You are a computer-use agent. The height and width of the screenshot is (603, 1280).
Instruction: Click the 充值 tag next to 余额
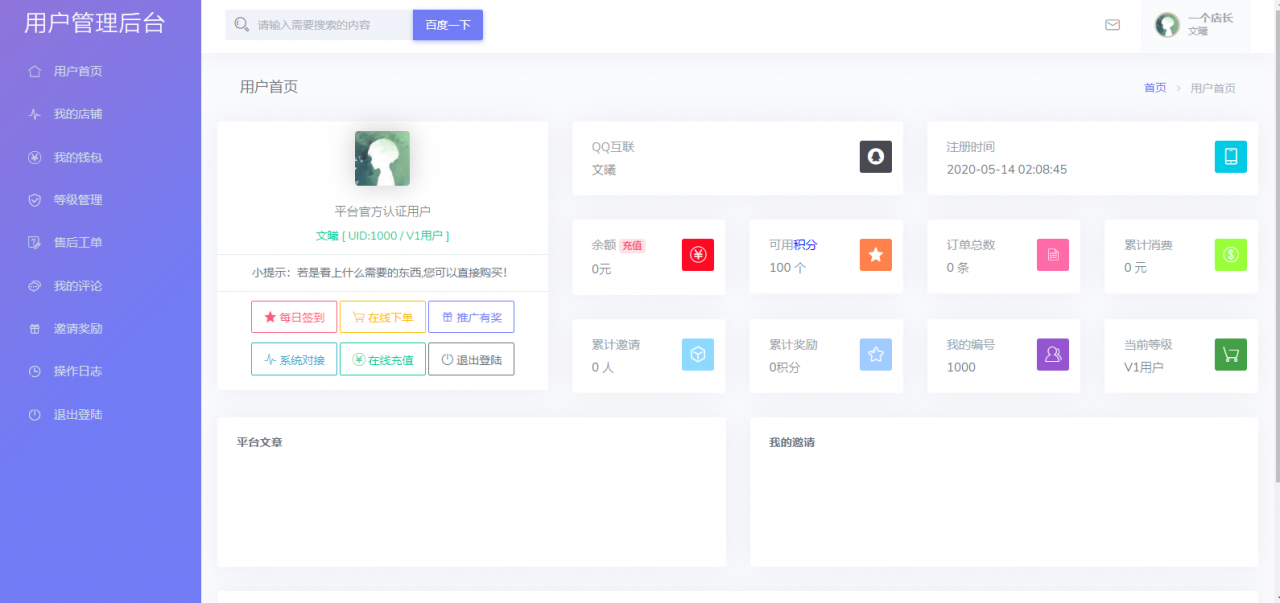[631, 245]
